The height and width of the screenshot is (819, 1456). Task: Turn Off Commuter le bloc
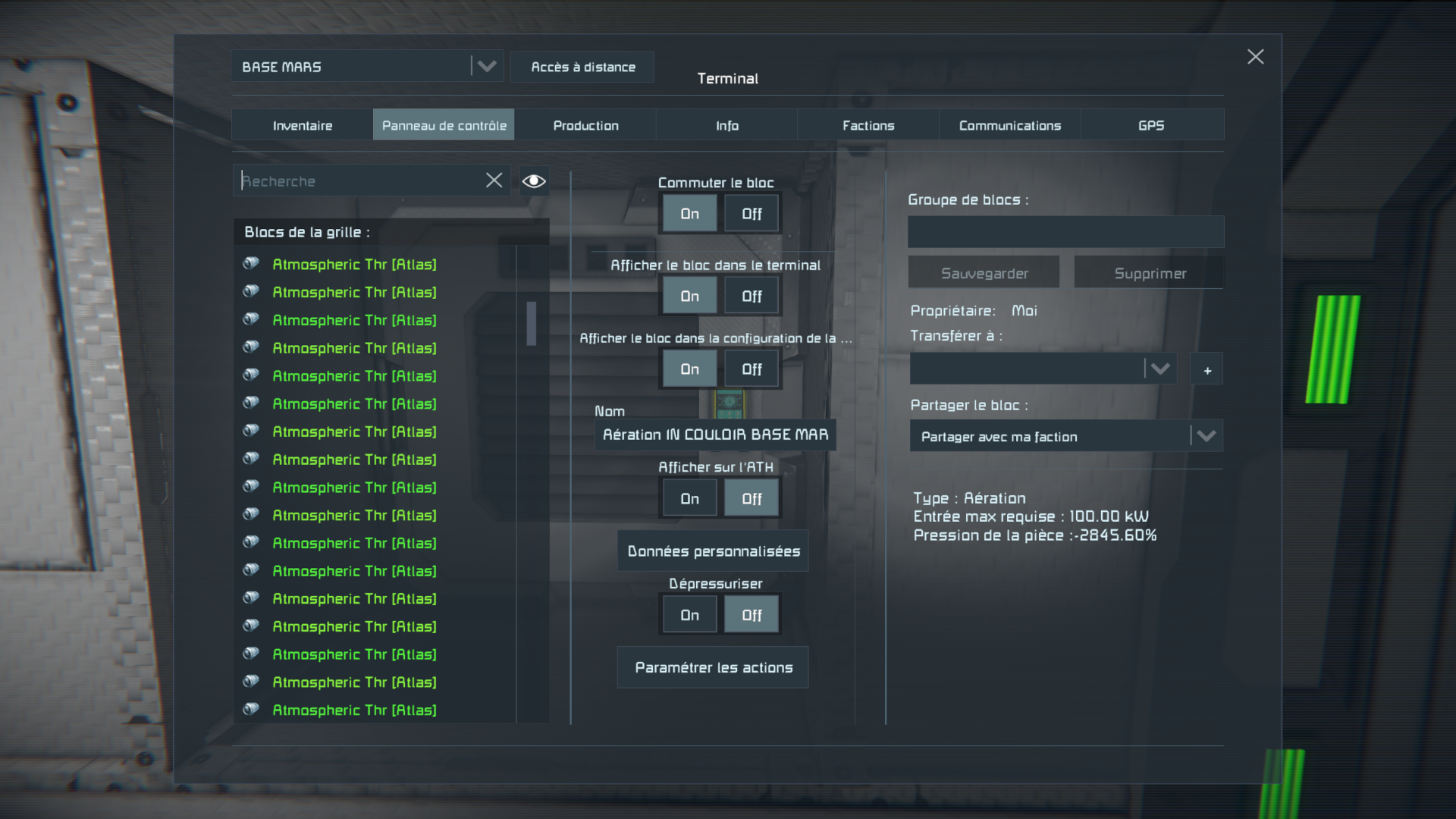click(x=751, y=214)
